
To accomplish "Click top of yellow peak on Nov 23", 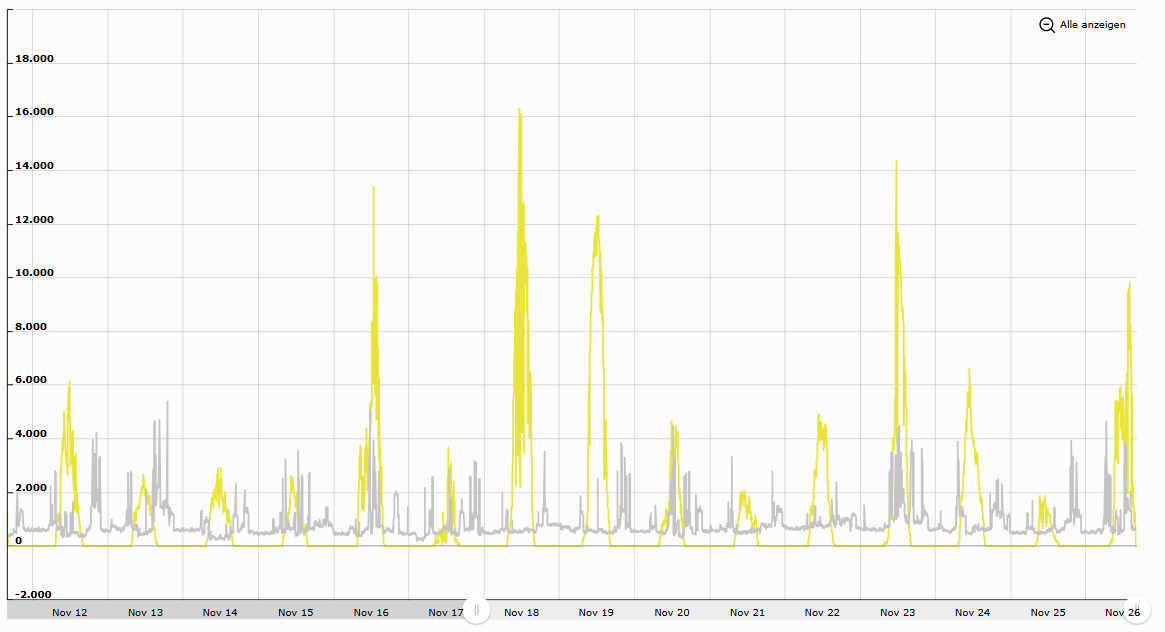I will 896,162.
